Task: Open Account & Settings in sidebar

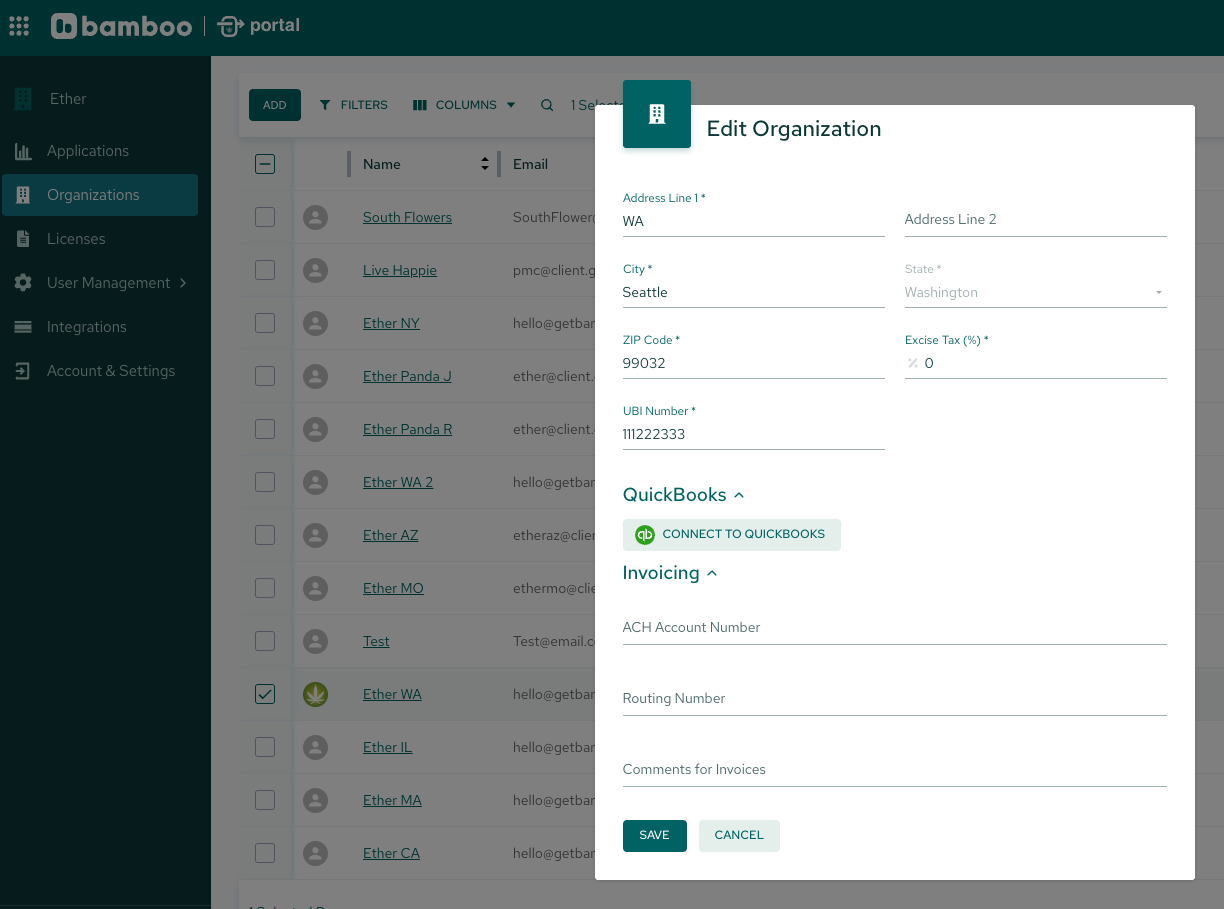Action: coord(100,371)
